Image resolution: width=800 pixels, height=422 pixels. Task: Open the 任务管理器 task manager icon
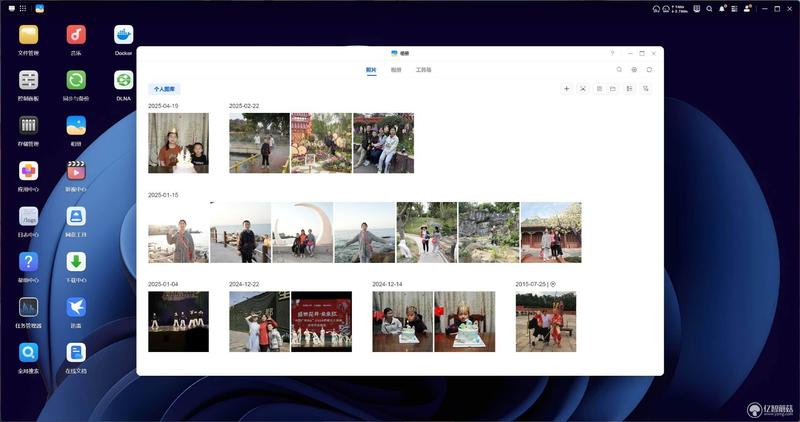[x=29, y=307]
